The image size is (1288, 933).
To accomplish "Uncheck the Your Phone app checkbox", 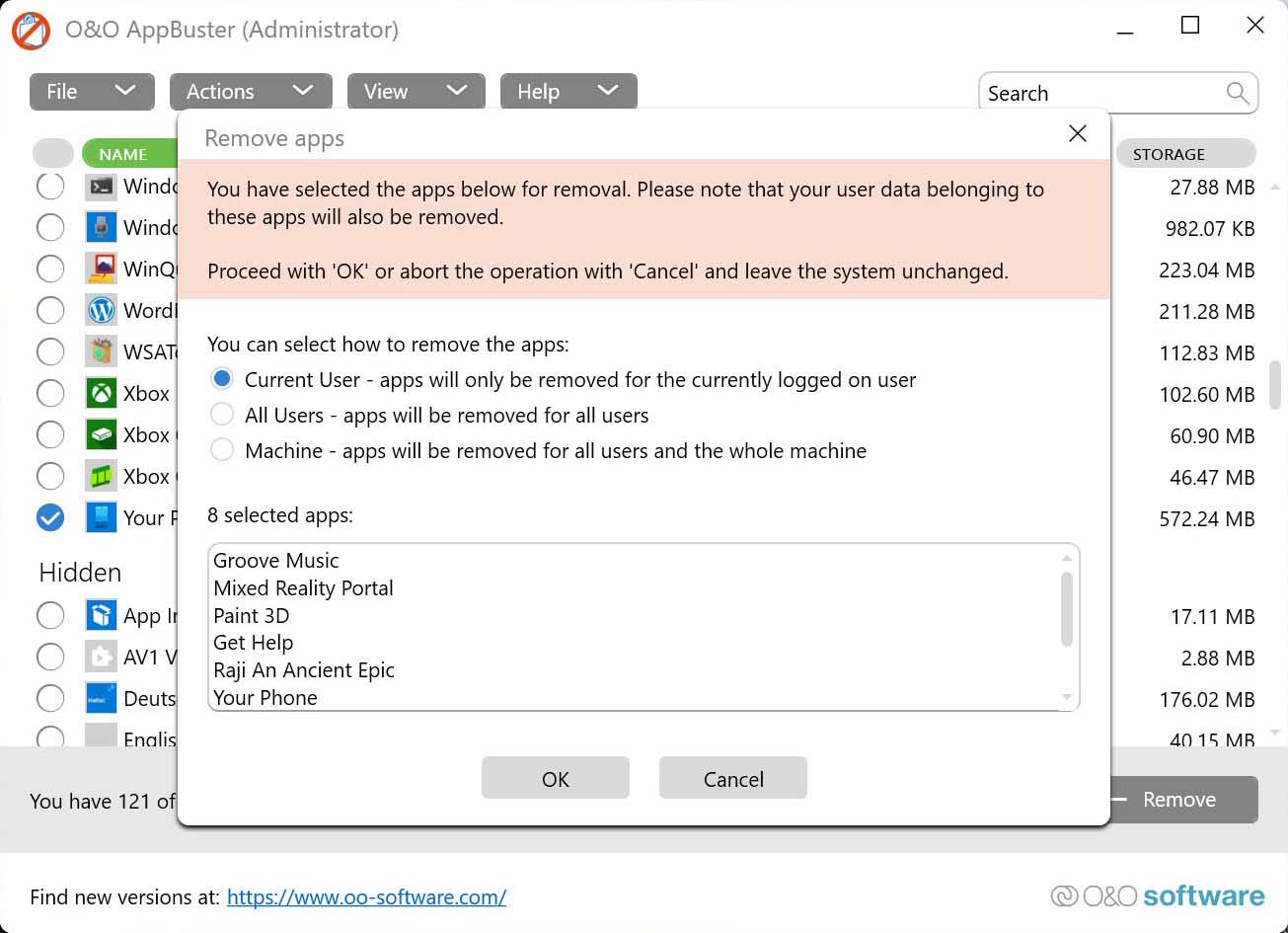I will [50, 517].
